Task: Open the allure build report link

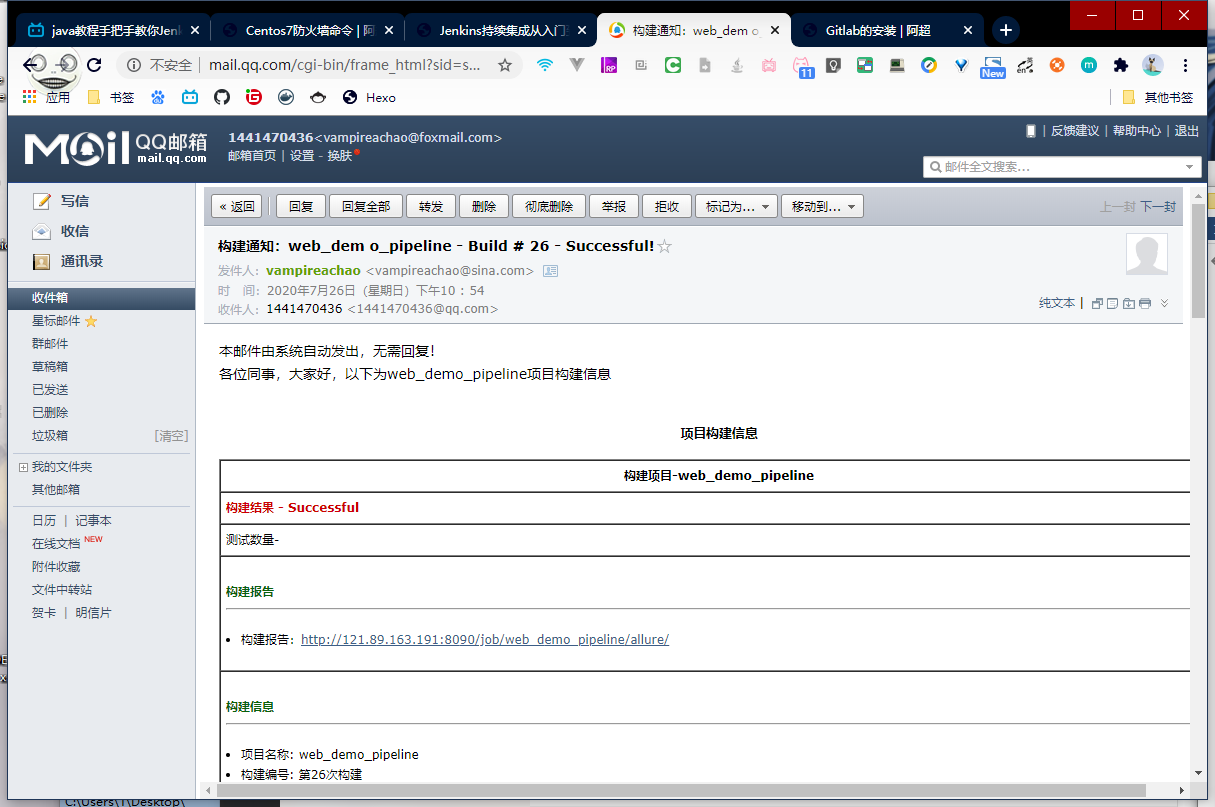Action: 484,639
